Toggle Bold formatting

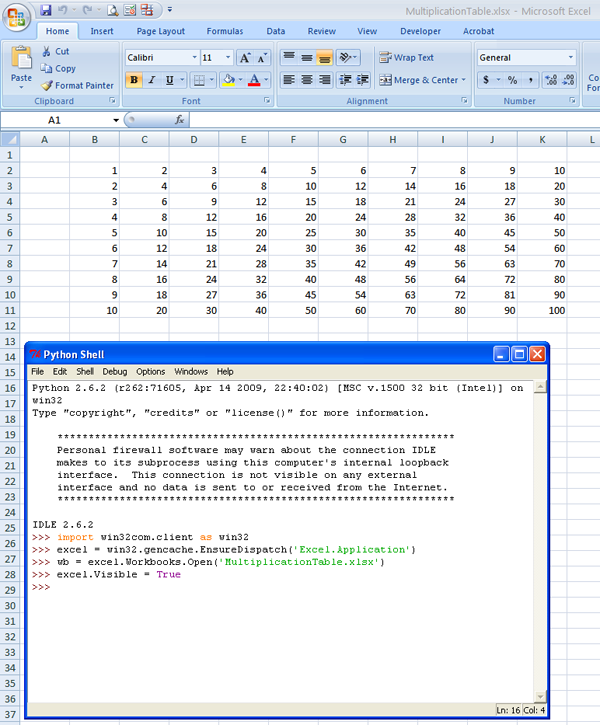(x=134, y=80)
